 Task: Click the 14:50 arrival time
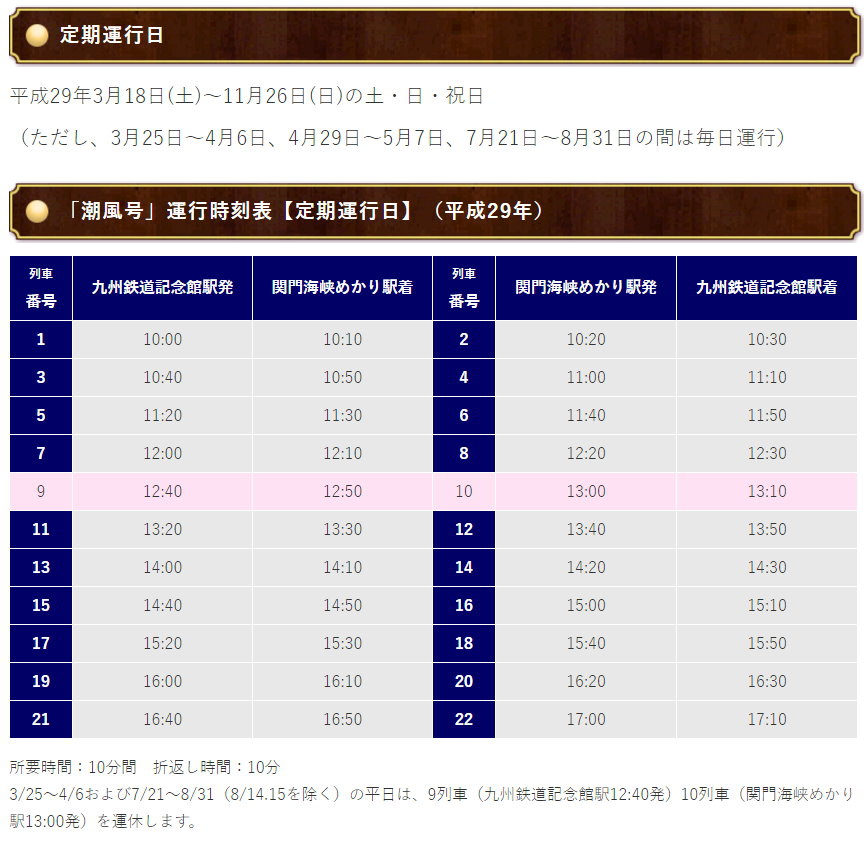[x=342, y=605]
